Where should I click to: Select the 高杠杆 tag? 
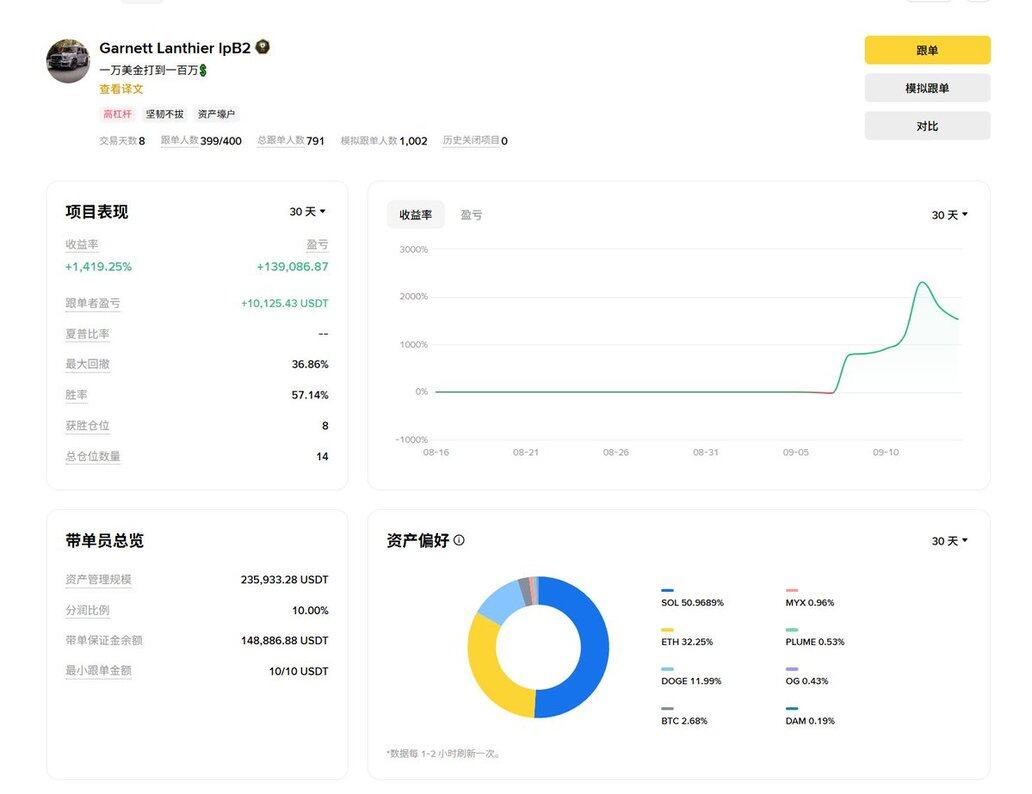coord(117,114)
